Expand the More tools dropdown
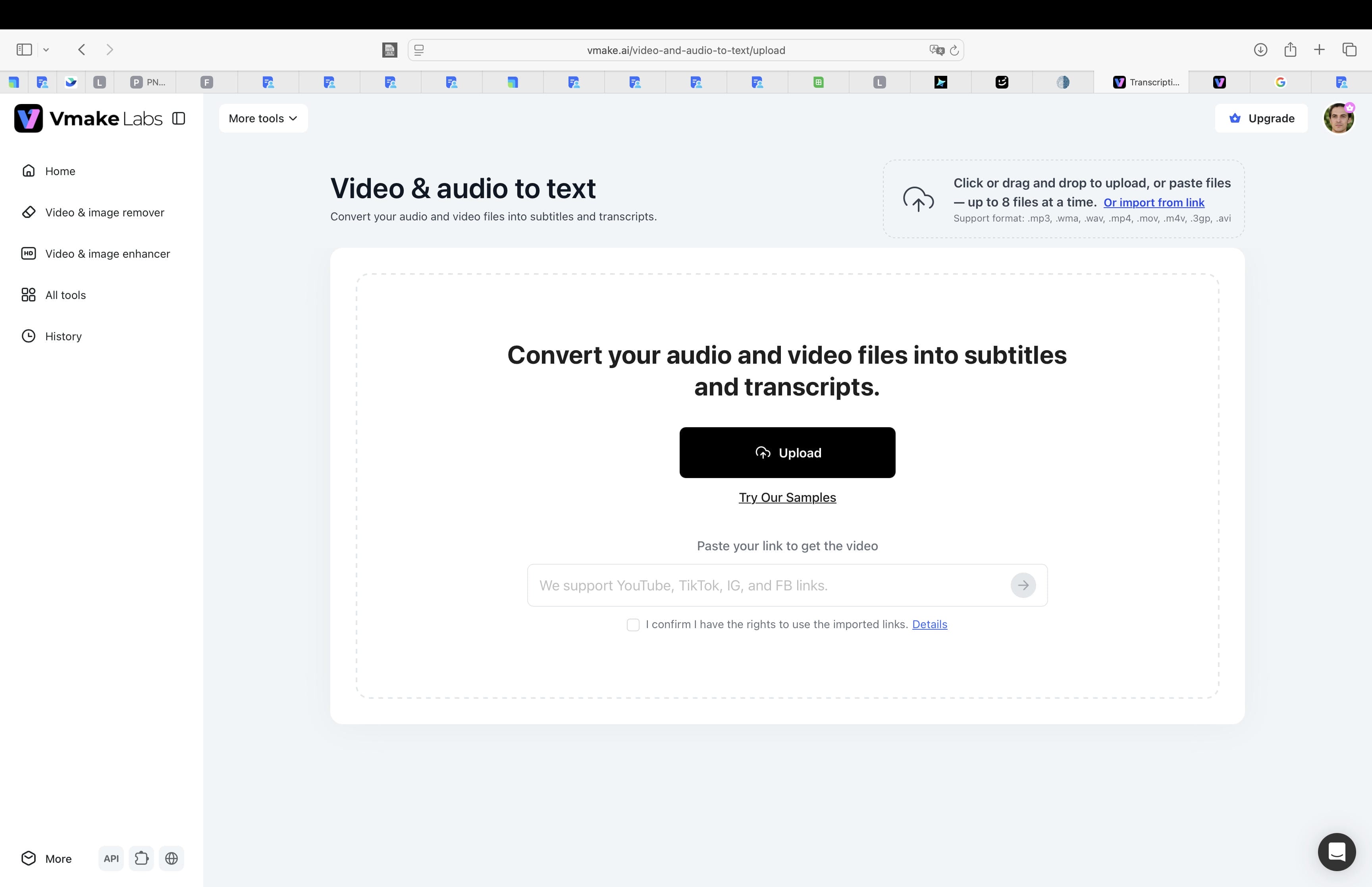The width and height of the screenshot is (1372, 887). [x=263, y=118]
